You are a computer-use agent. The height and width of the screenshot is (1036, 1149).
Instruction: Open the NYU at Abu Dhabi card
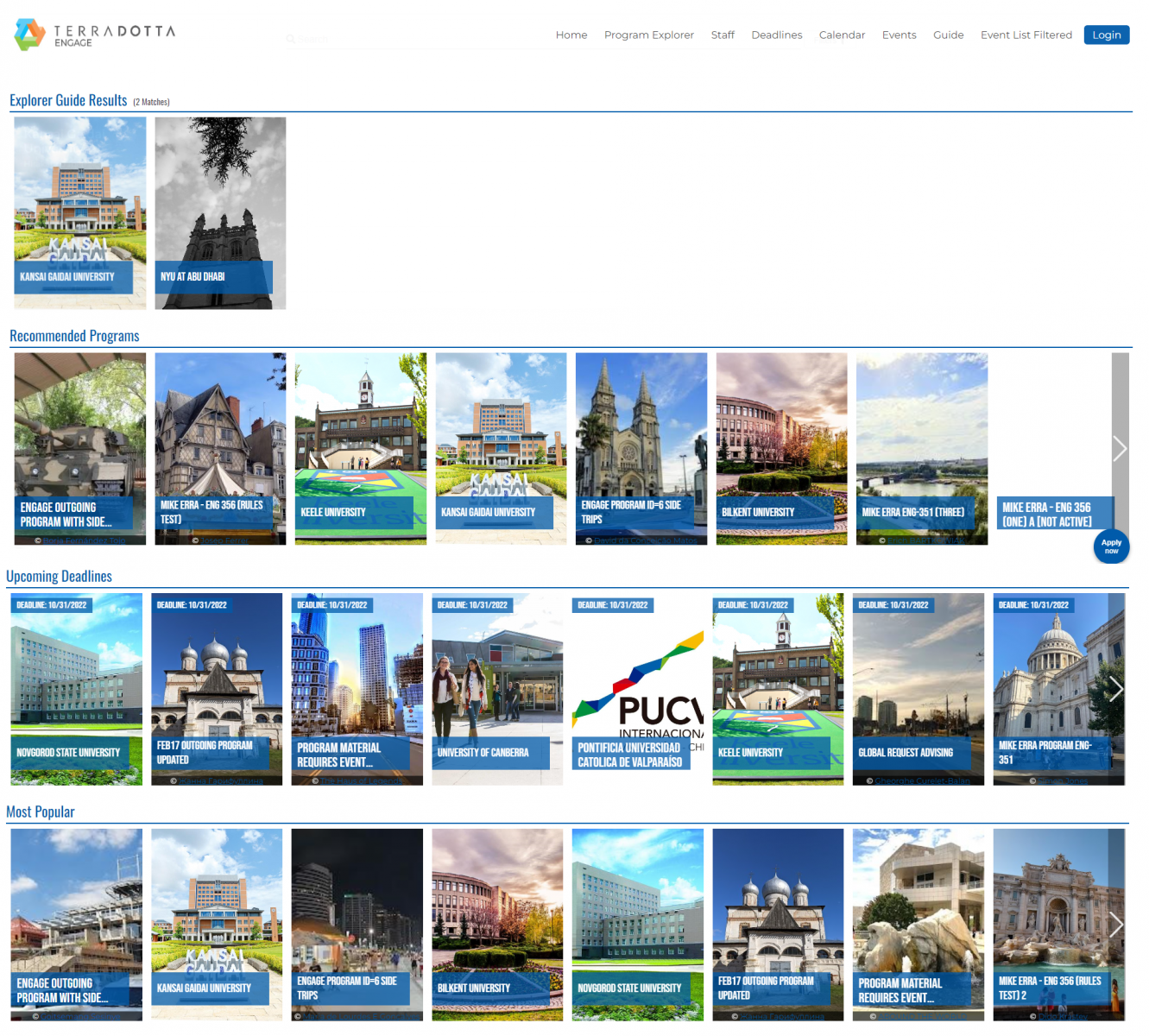pyautogui.click(x=220, y=213)
